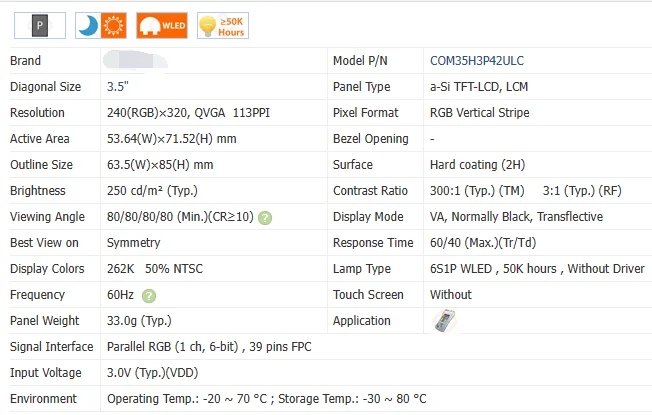
Task: Click the moon and sun transflective icon
Action: point(101,26)
